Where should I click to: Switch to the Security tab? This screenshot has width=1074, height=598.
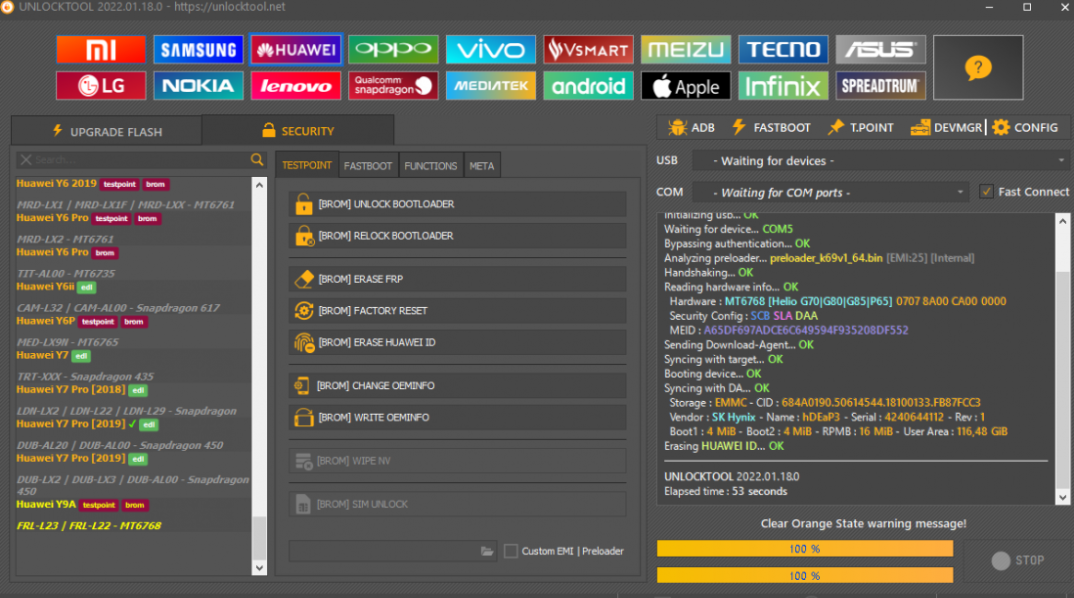pos(298,130)
